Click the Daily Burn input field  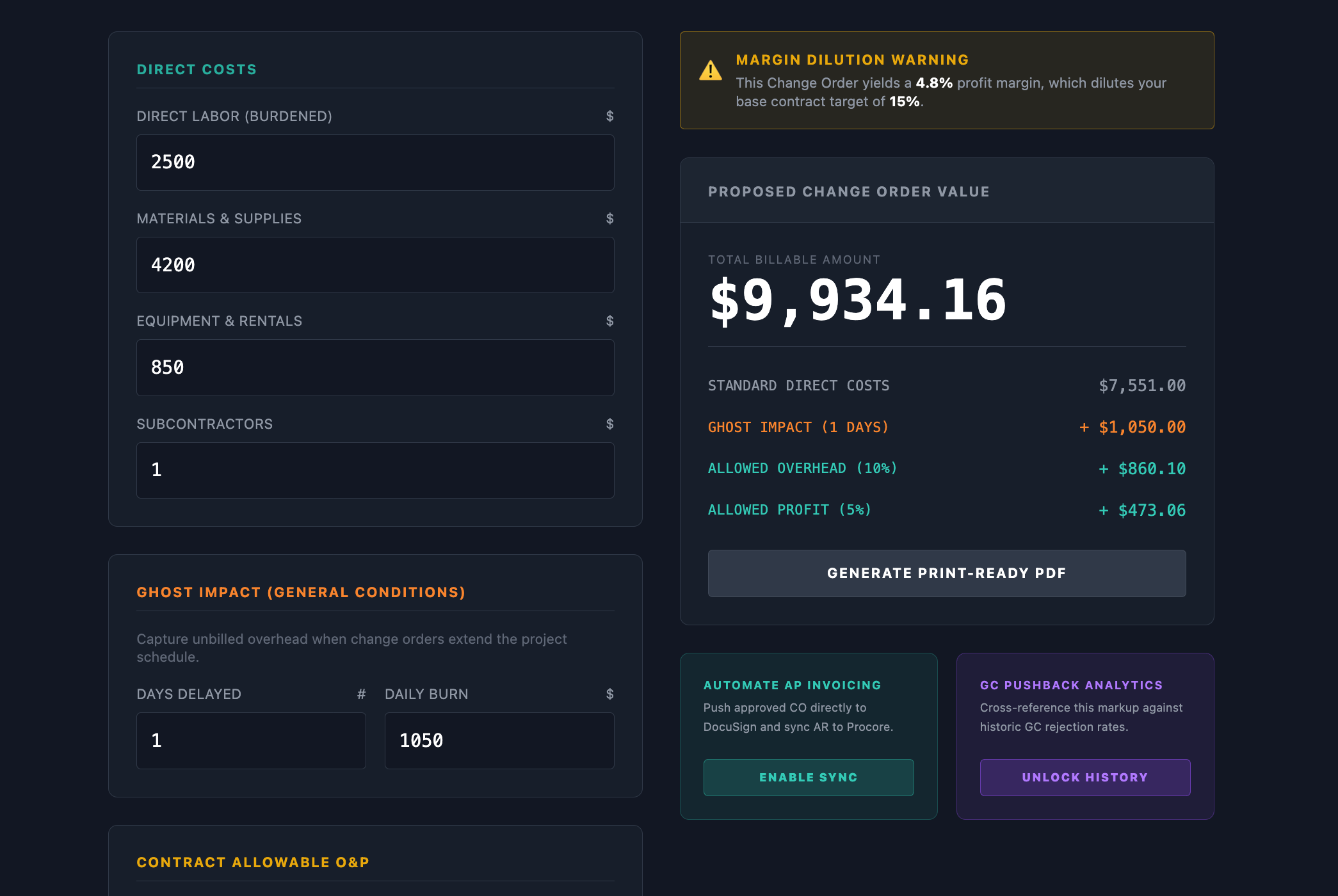click(499, 740)
